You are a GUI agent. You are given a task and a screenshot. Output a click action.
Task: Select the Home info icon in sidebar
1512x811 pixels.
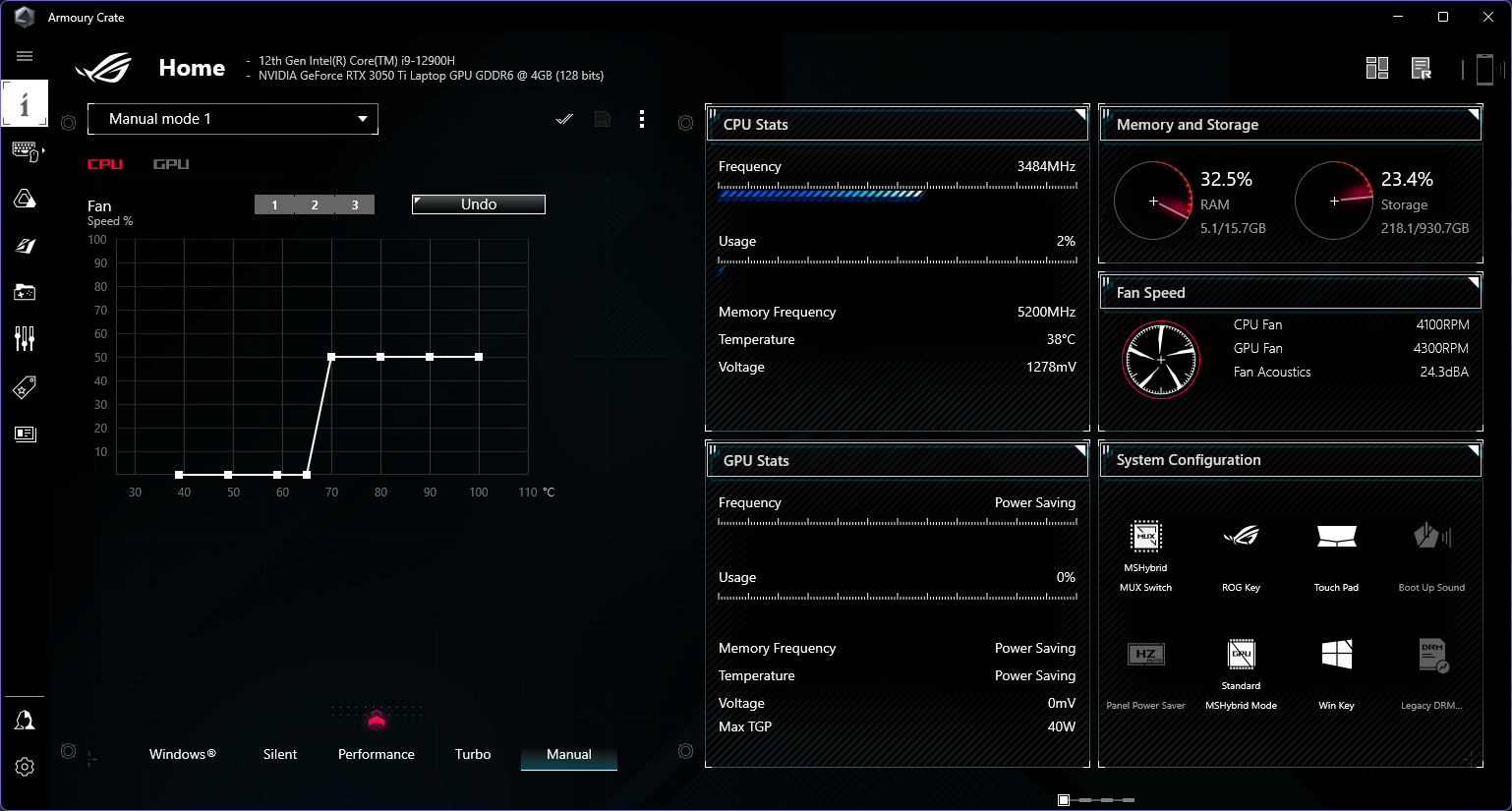click(25, 103)
